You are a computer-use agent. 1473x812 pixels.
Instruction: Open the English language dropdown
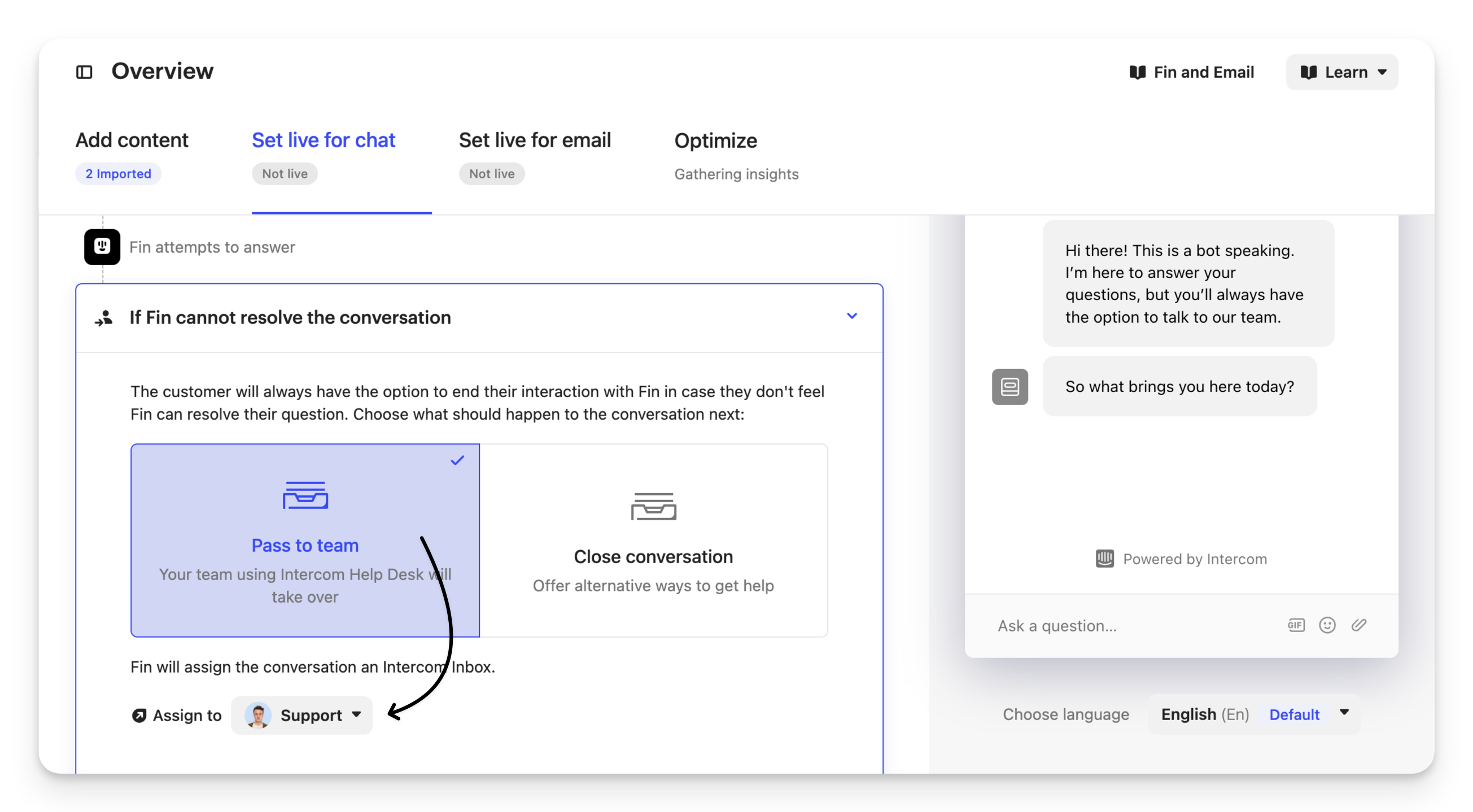[1253, 714]
